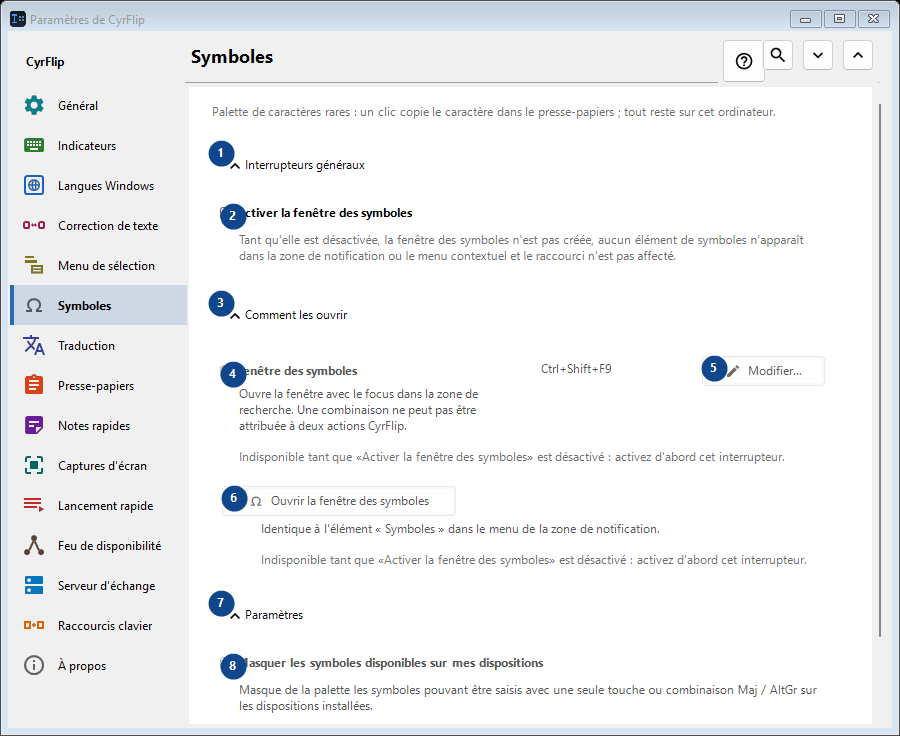Select the orange Presse-papiers clipboard icon
Viewport: 900px width, 736px height.
34,385
